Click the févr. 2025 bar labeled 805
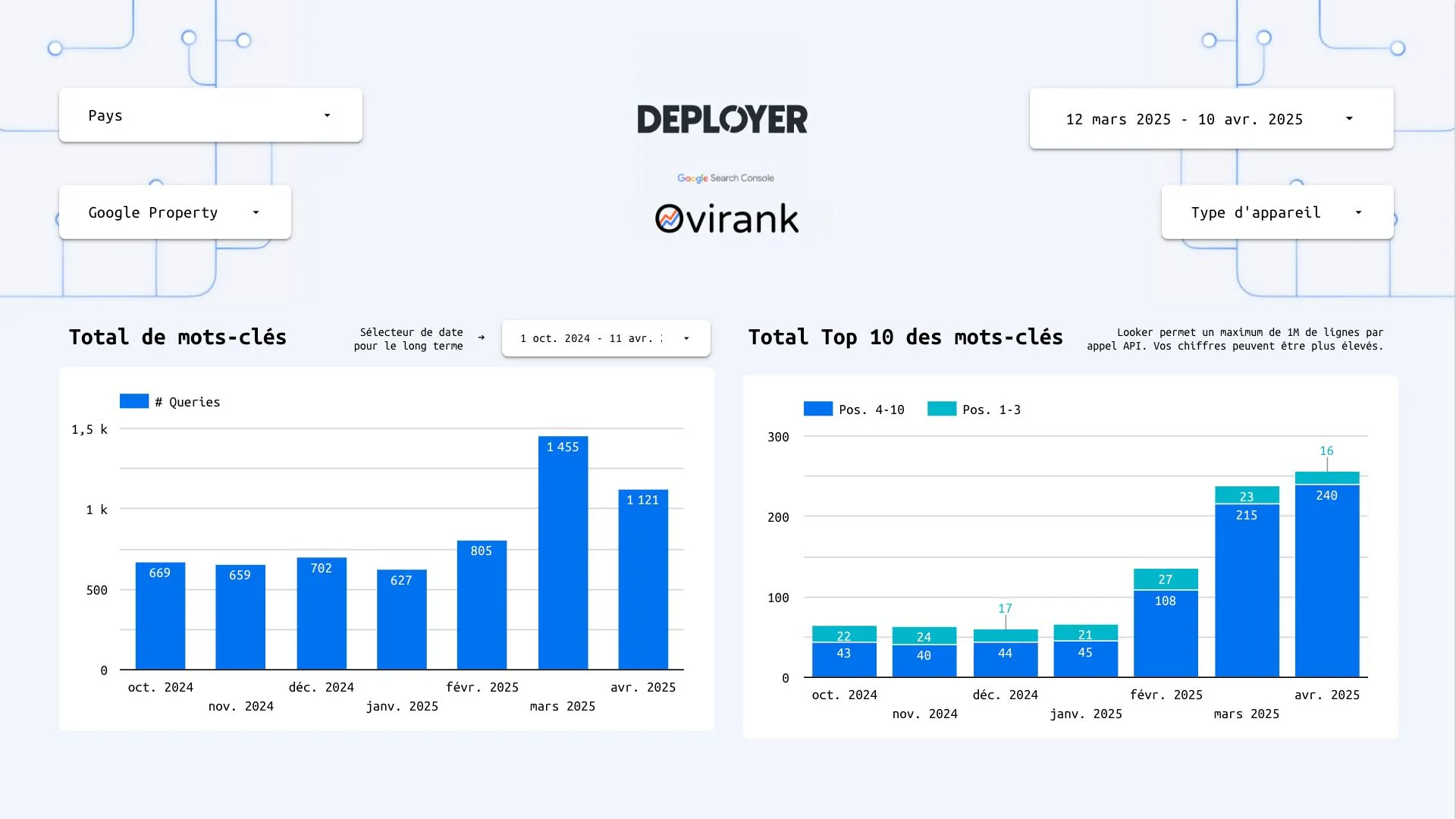The image size is (1456, 819). coord(482,605)
